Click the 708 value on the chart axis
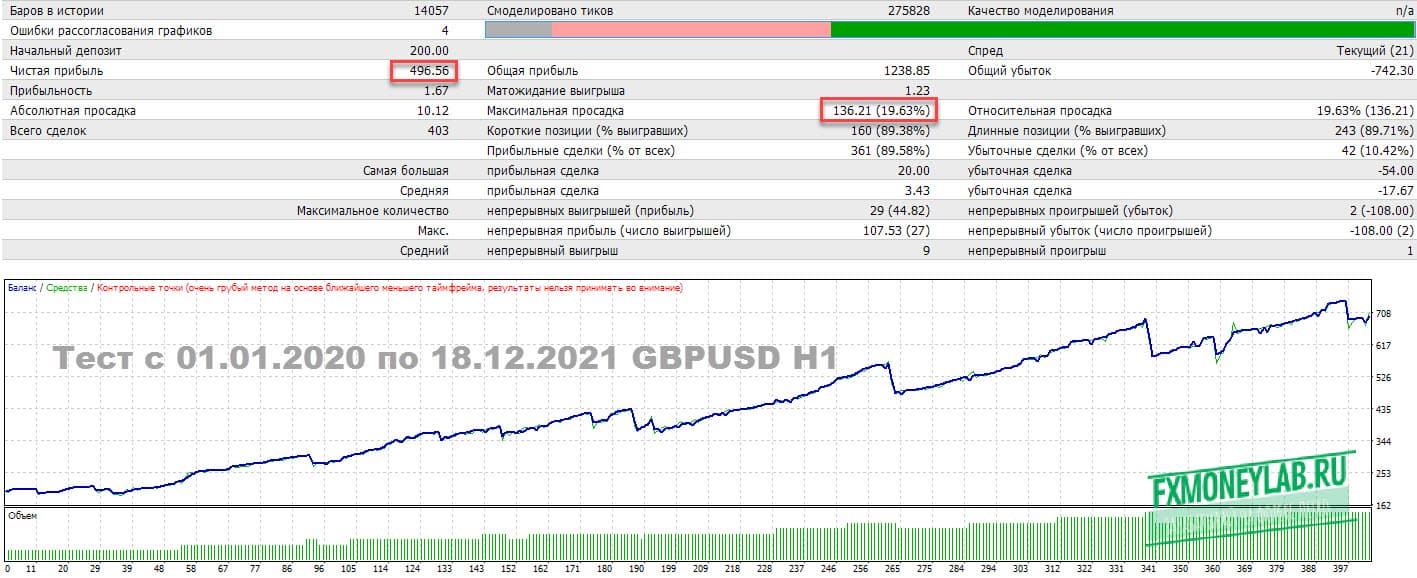The height and width of the screenshot is (578, 1417). pos(1384,313)
